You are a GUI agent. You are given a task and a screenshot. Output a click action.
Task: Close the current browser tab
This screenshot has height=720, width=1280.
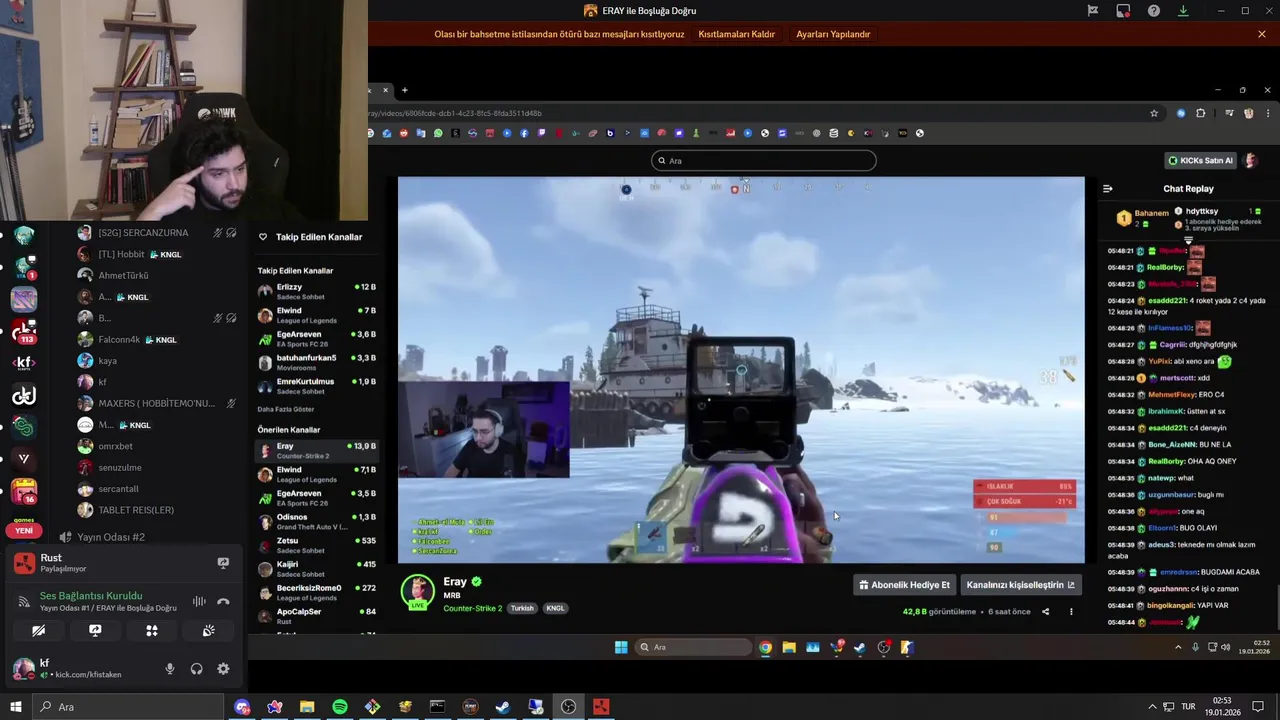point(385,90)
